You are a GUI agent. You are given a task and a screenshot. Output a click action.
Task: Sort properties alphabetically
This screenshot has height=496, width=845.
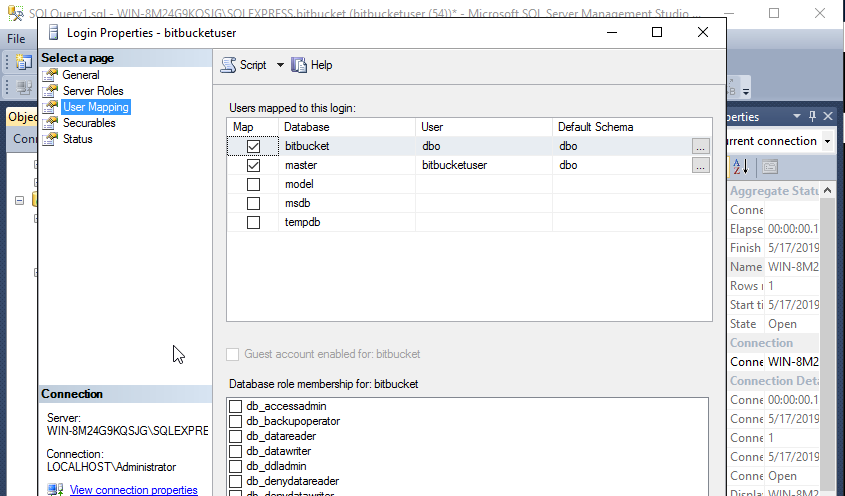[741, 167]
